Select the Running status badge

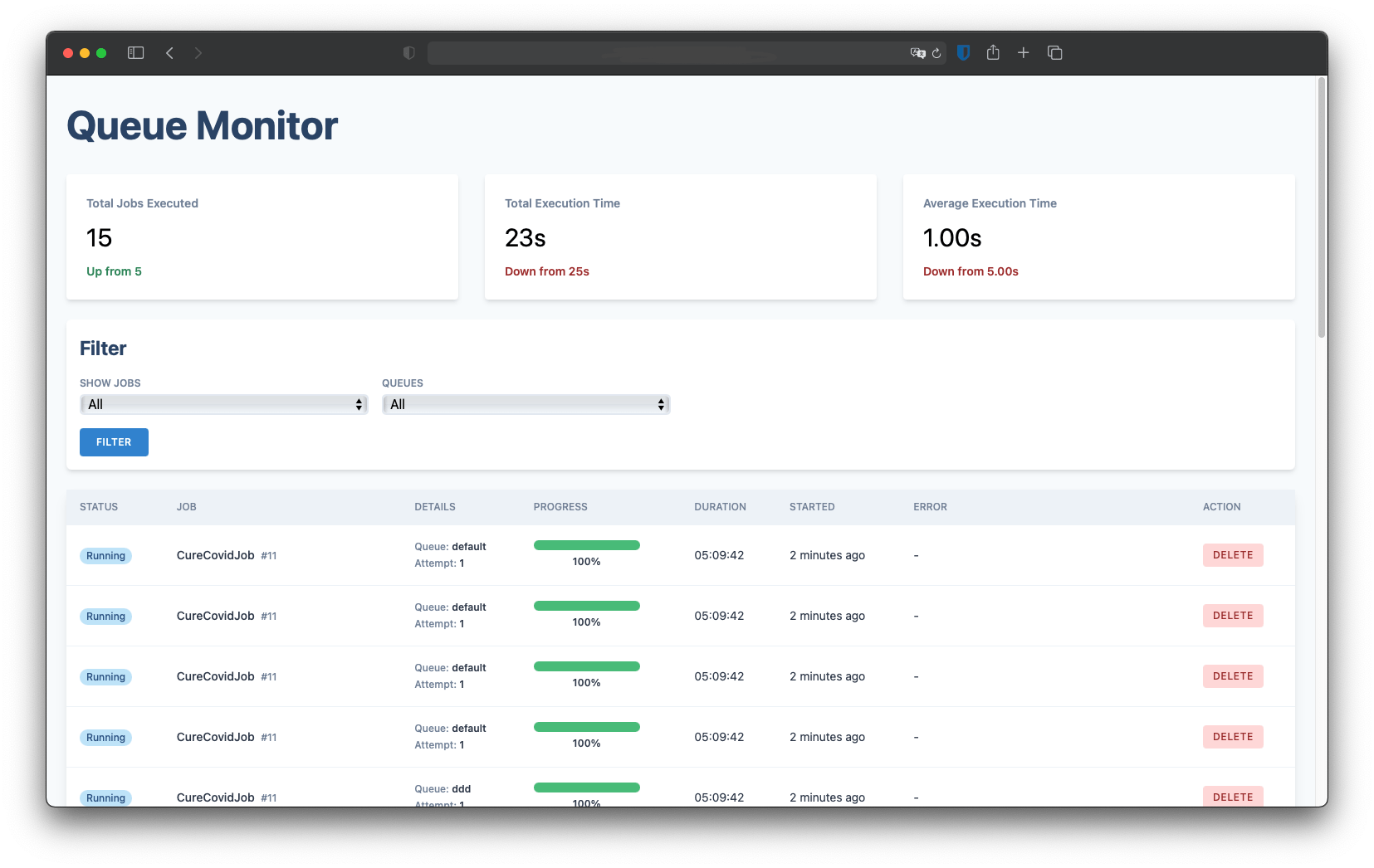(x=105, y=555)
